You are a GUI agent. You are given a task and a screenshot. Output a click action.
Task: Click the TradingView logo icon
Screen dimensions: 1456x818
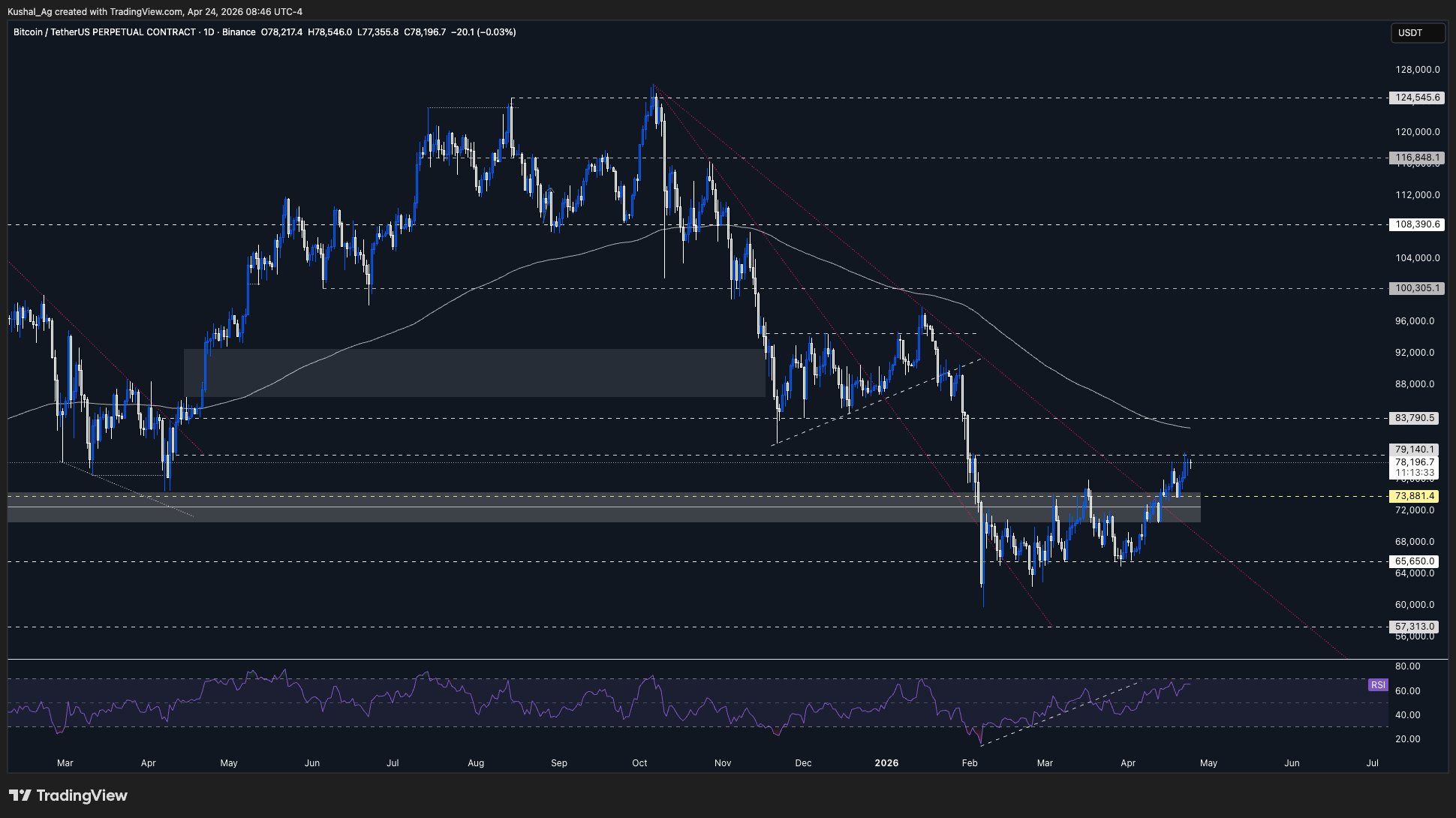pos(20,795)
